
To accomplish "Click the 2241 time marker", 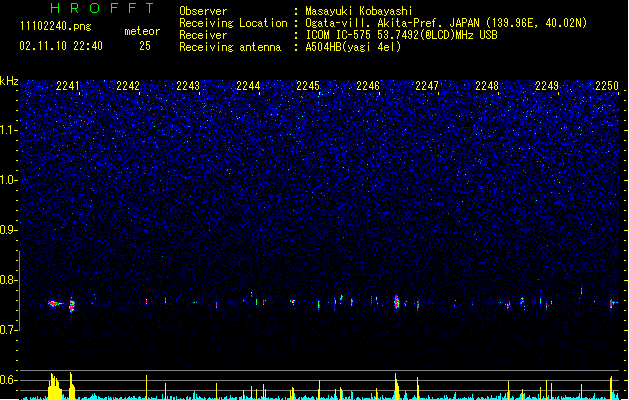I will pos(68,86).
